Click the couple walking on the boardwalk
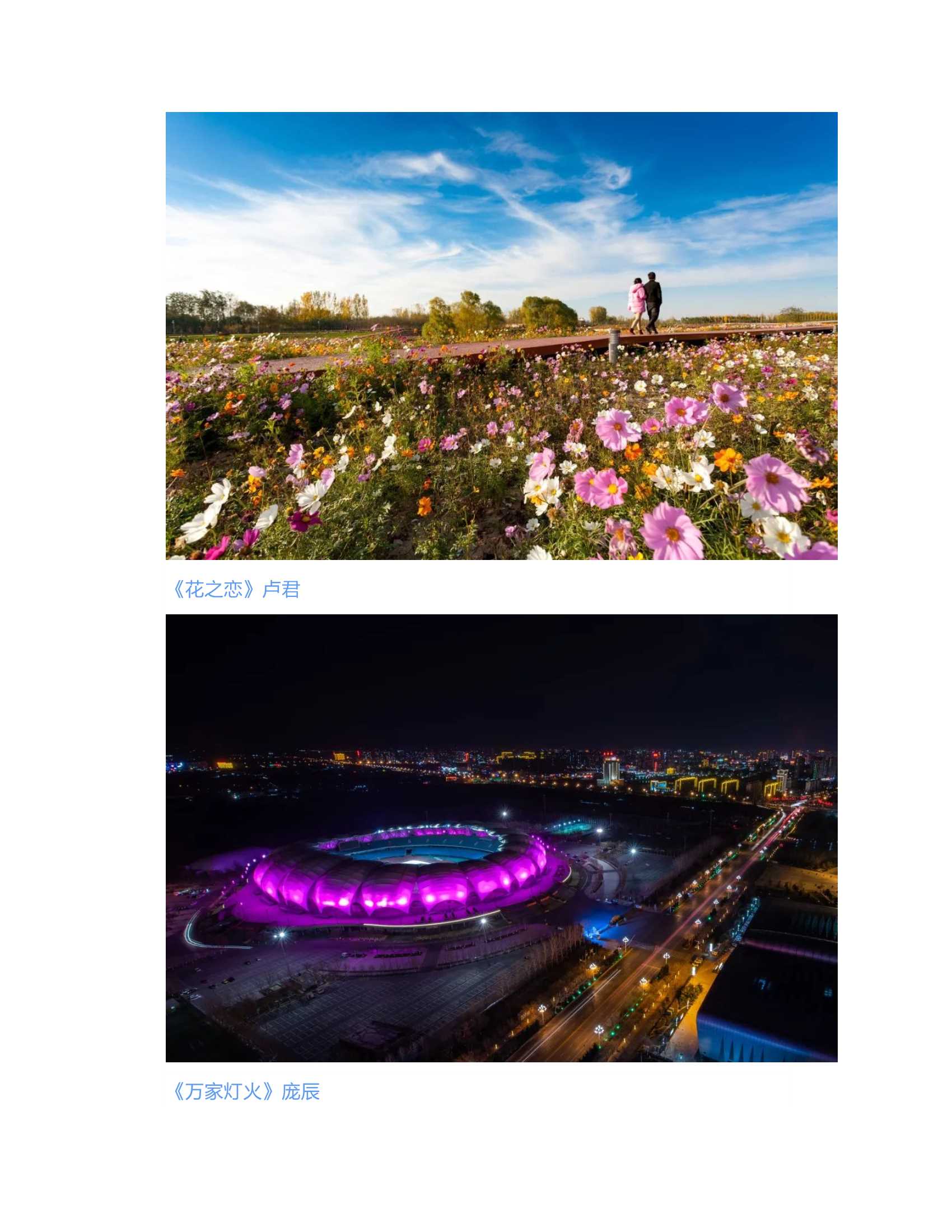The height and width of the screenshot is (1232, 952). [645, 303]
